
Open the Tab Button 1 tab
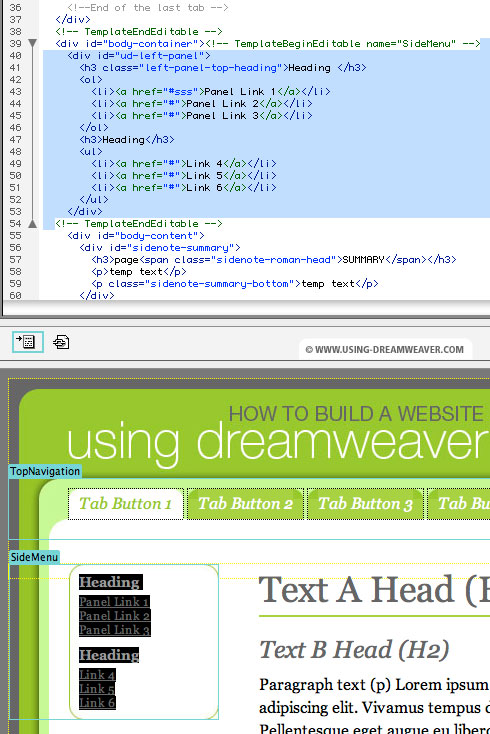point(125,504)
